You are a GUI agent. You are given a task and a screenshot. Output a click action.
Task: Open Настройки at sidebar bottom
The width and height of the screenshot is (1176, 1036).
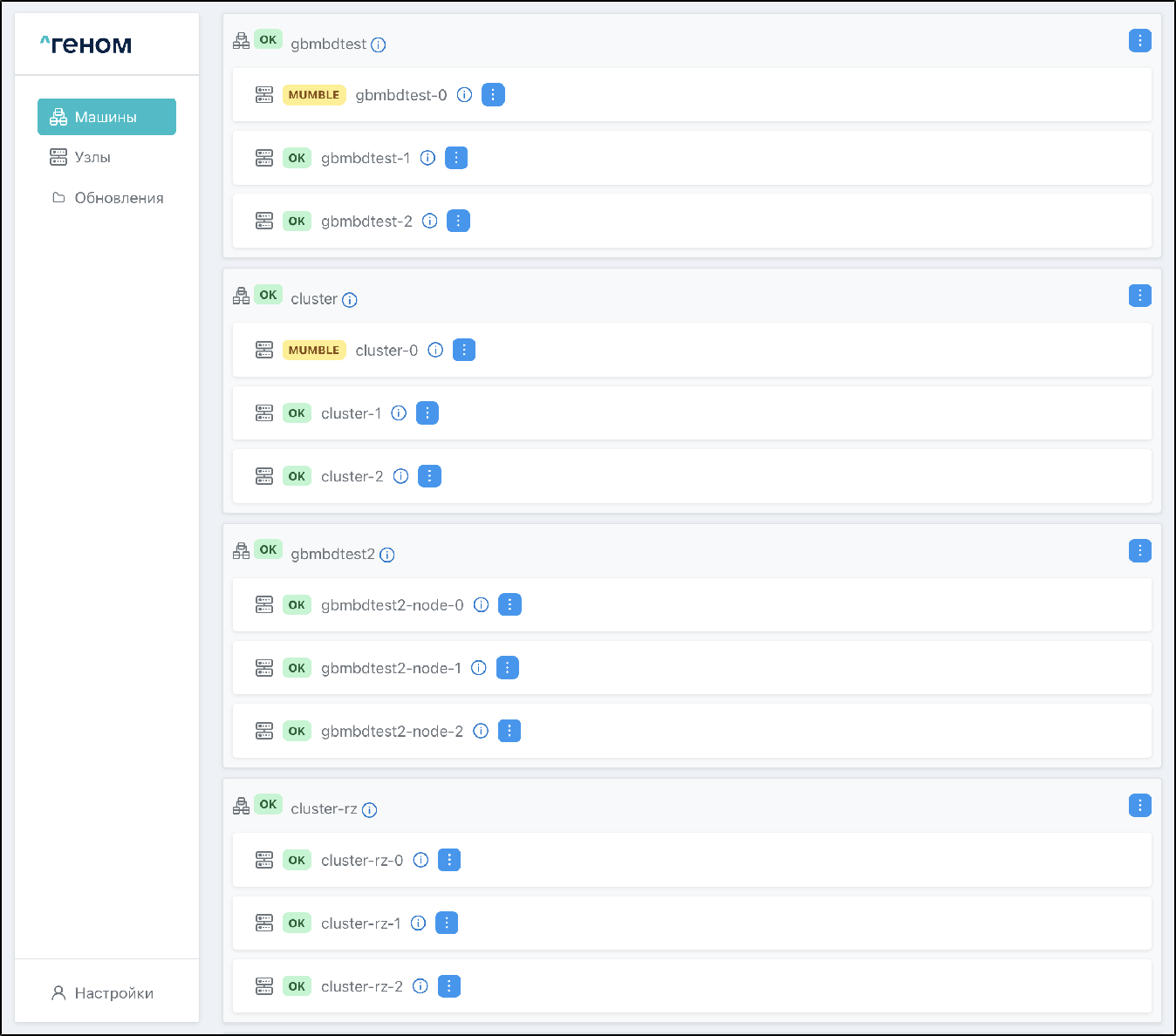[x=113, y=993]
